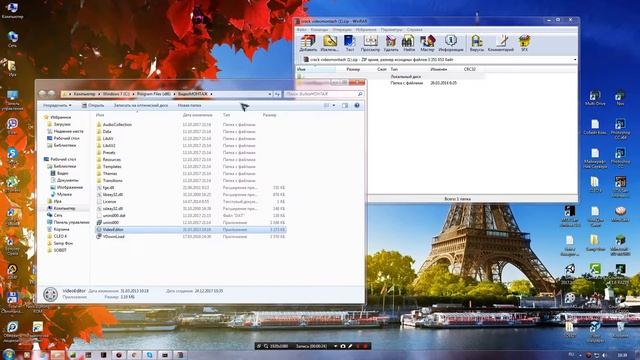Click the Удалить (Delete) icon in WinRAR

tap(391, 43)
